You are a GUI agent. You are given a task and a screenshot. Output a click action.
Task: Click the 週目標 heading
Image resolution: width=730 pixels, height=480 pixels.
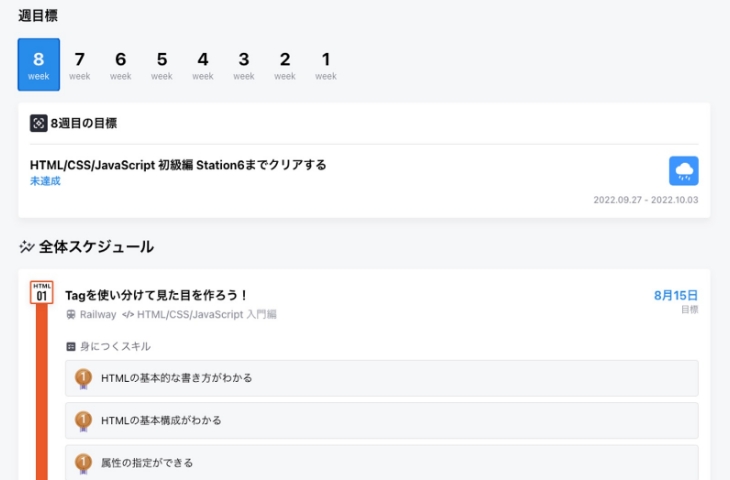click(38, 16)
